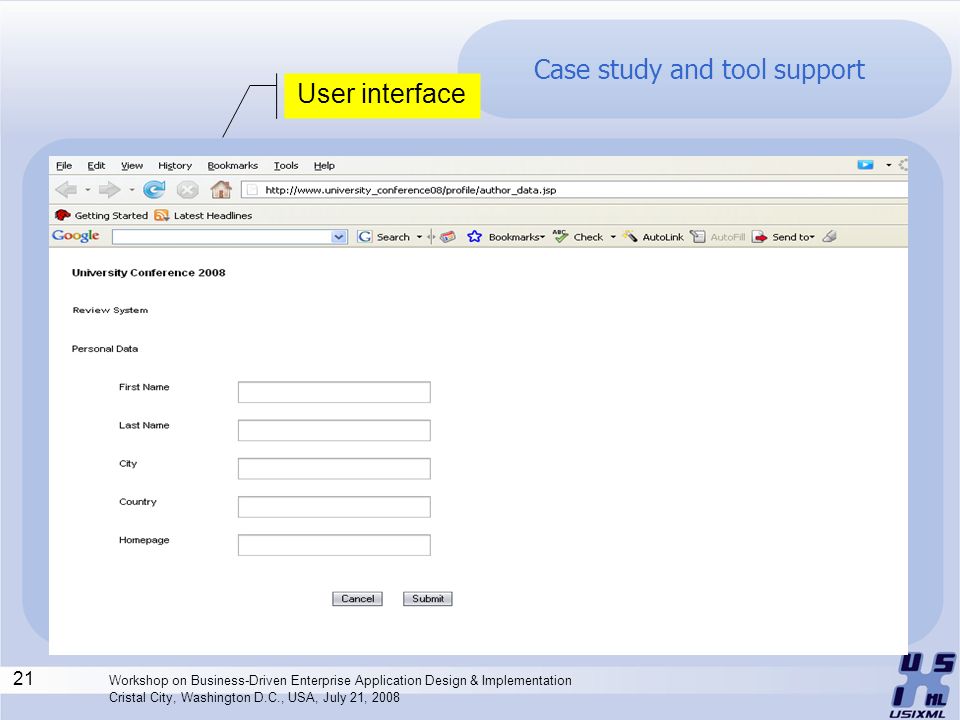Screen dimensions: 960x720
Task: Click the browser Back arrow
Action: coord(66,190)
